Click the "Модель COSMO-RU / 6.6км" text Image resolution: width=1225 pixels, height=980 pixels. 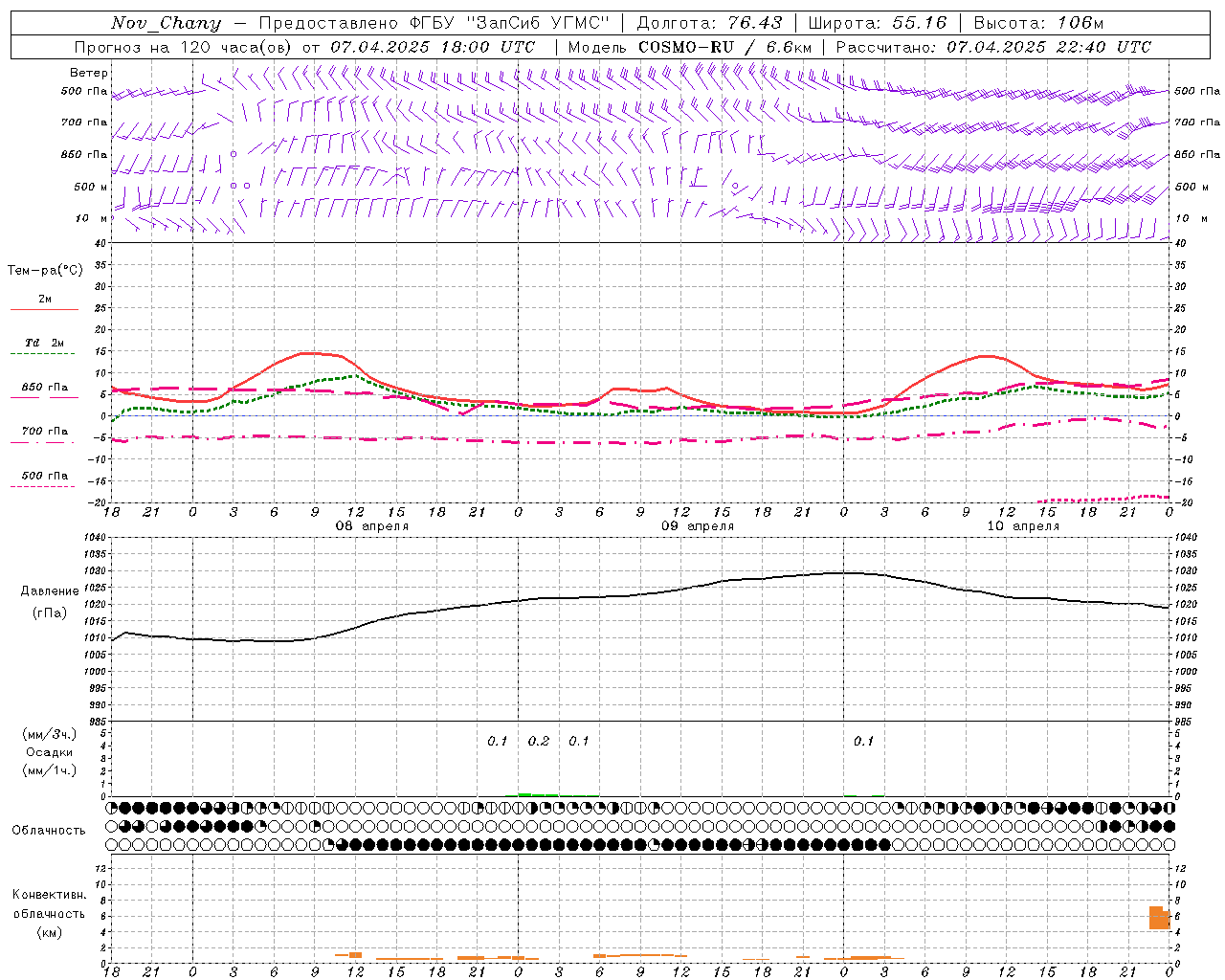(x=690, y=47)
